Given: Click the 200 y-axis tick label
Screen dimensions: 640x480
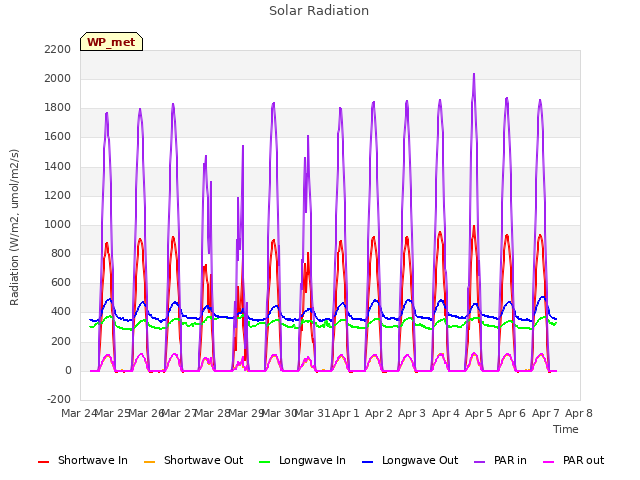Looking at the screenshot, I should pyautogui.click(x=60, y=341).
